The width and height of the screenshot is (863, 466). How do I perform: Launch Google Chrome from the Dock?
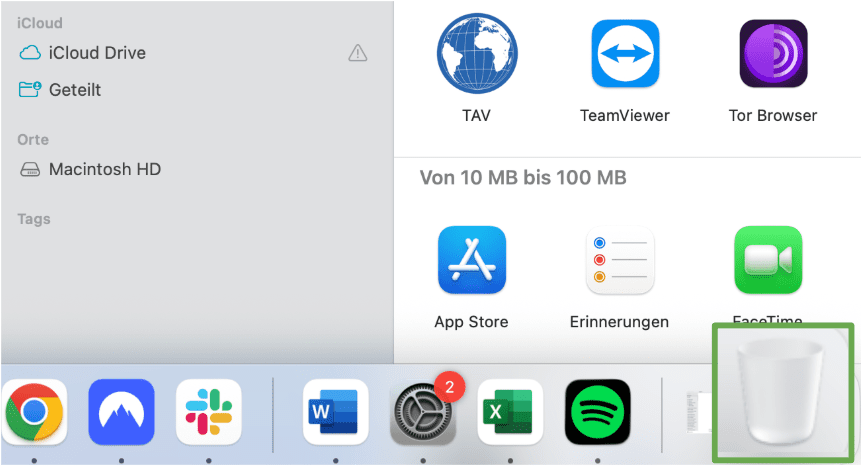coord(34,412)
